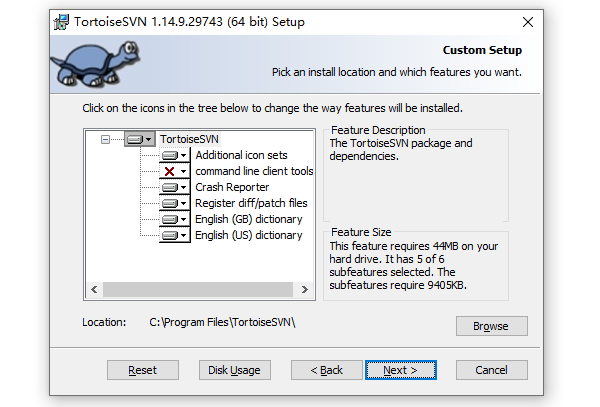Cancel the TortoiseSVN setup
This screenshot has height=407, width=600.
(491, 370)
